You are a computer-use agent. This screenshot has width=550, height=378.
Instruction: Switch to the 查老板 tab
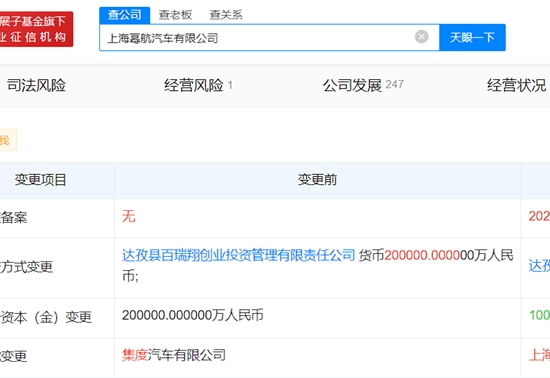click(175, 15)
